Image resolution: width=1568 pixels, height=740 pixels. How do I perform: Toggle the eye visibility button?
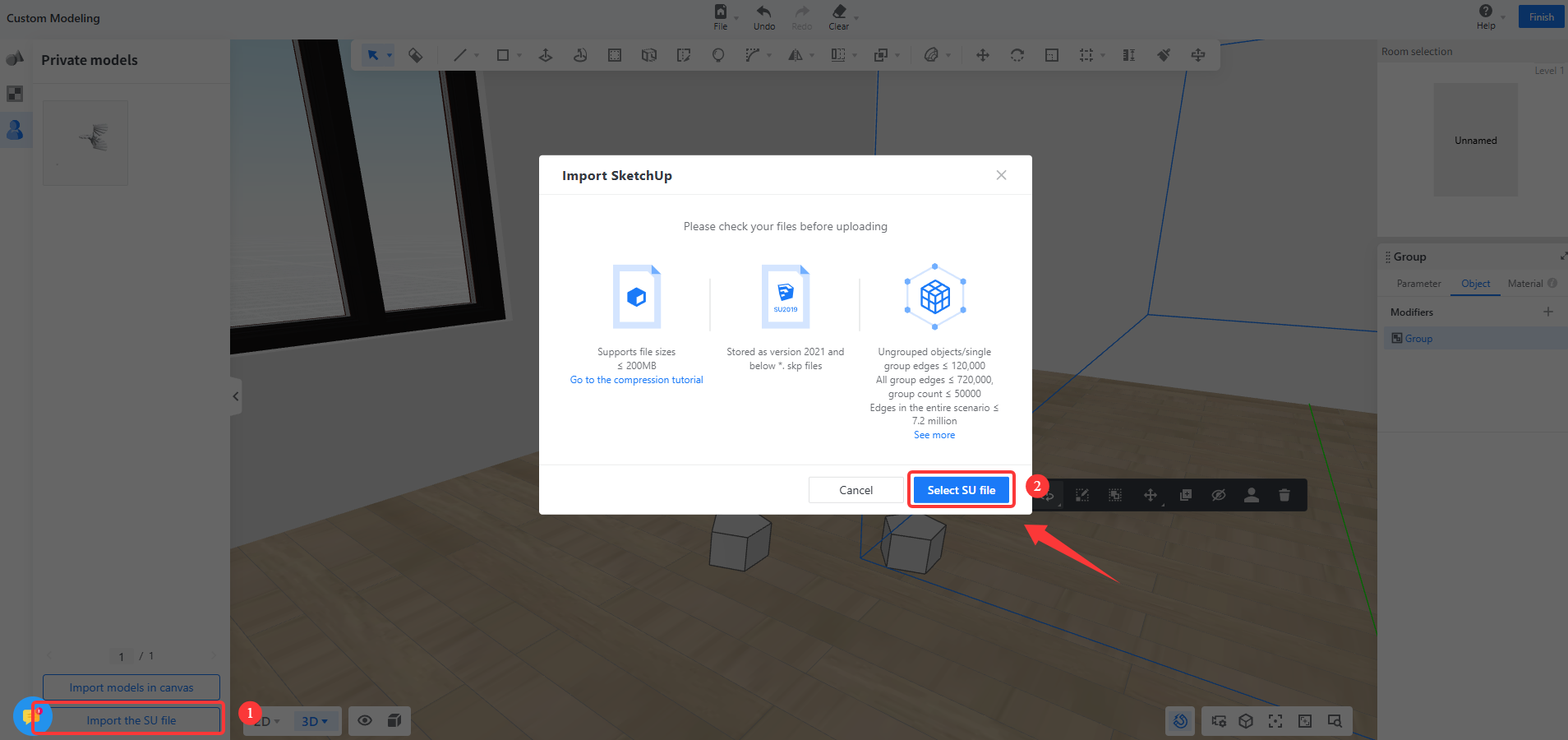pyautogui.click(x=365, y=721)
